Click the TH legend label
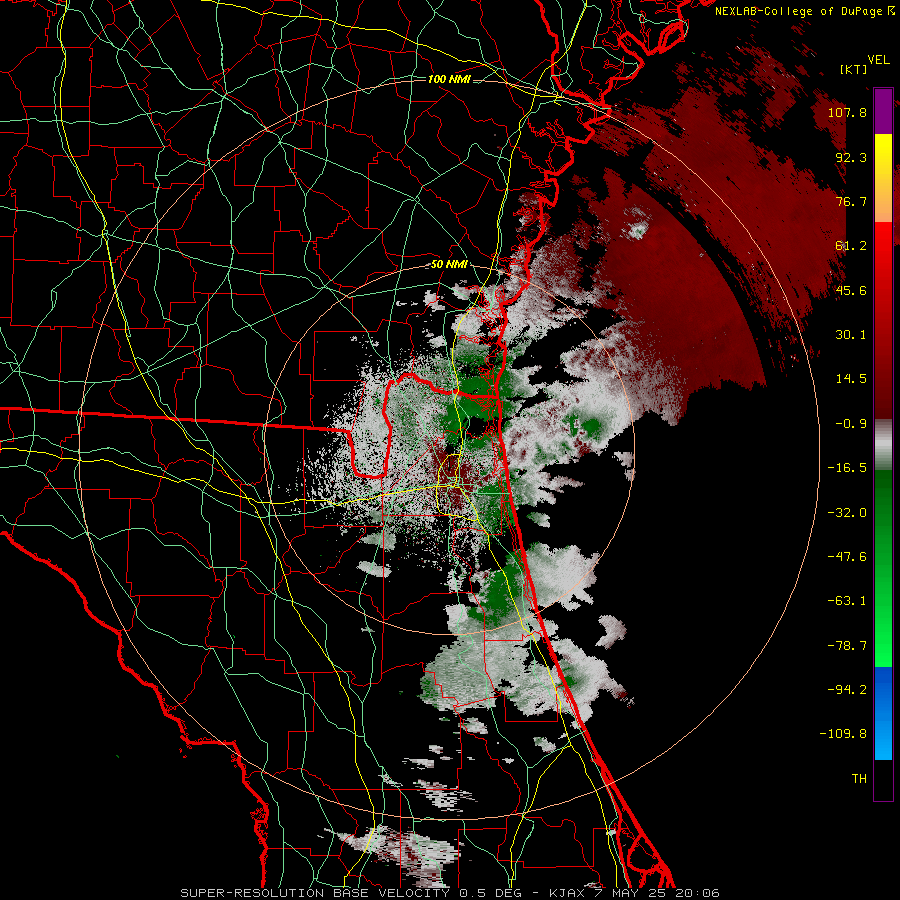Viewport: 900px width, 900px height. [859, 779]
